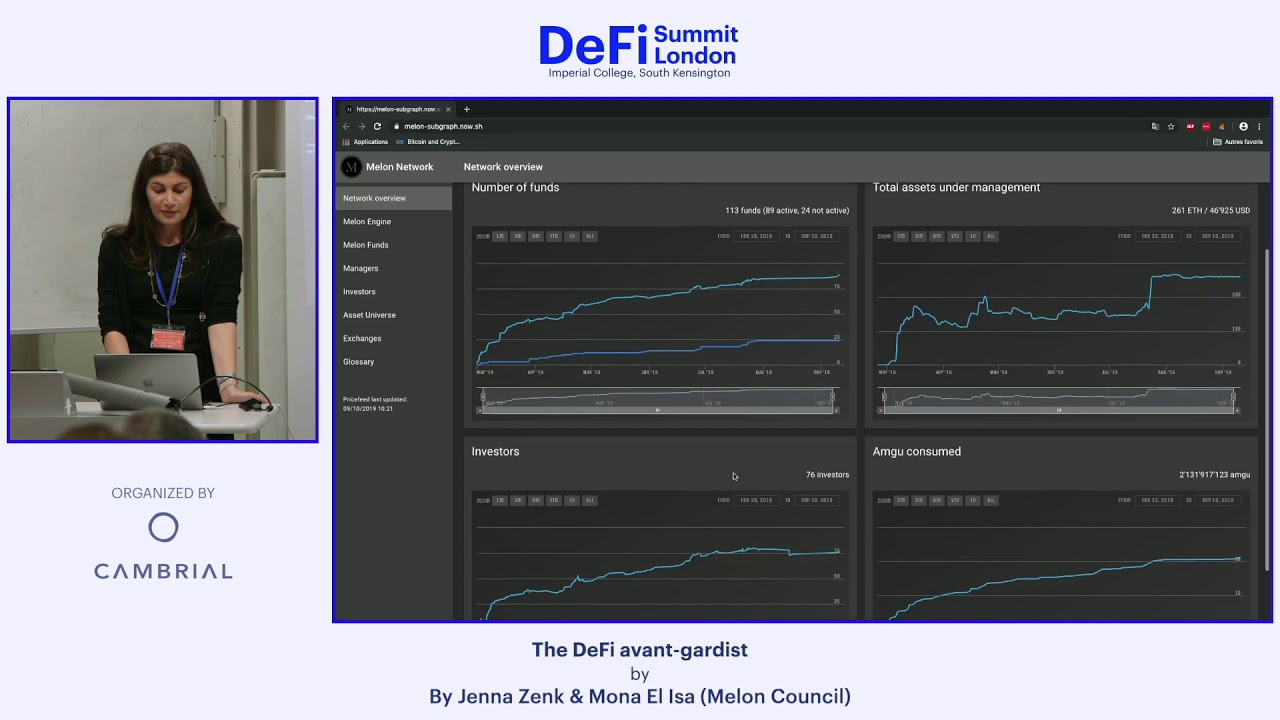Click the page vertical scrollbar
Image resolution: width=1280 pixels, height=720 pixels.
1266,410
